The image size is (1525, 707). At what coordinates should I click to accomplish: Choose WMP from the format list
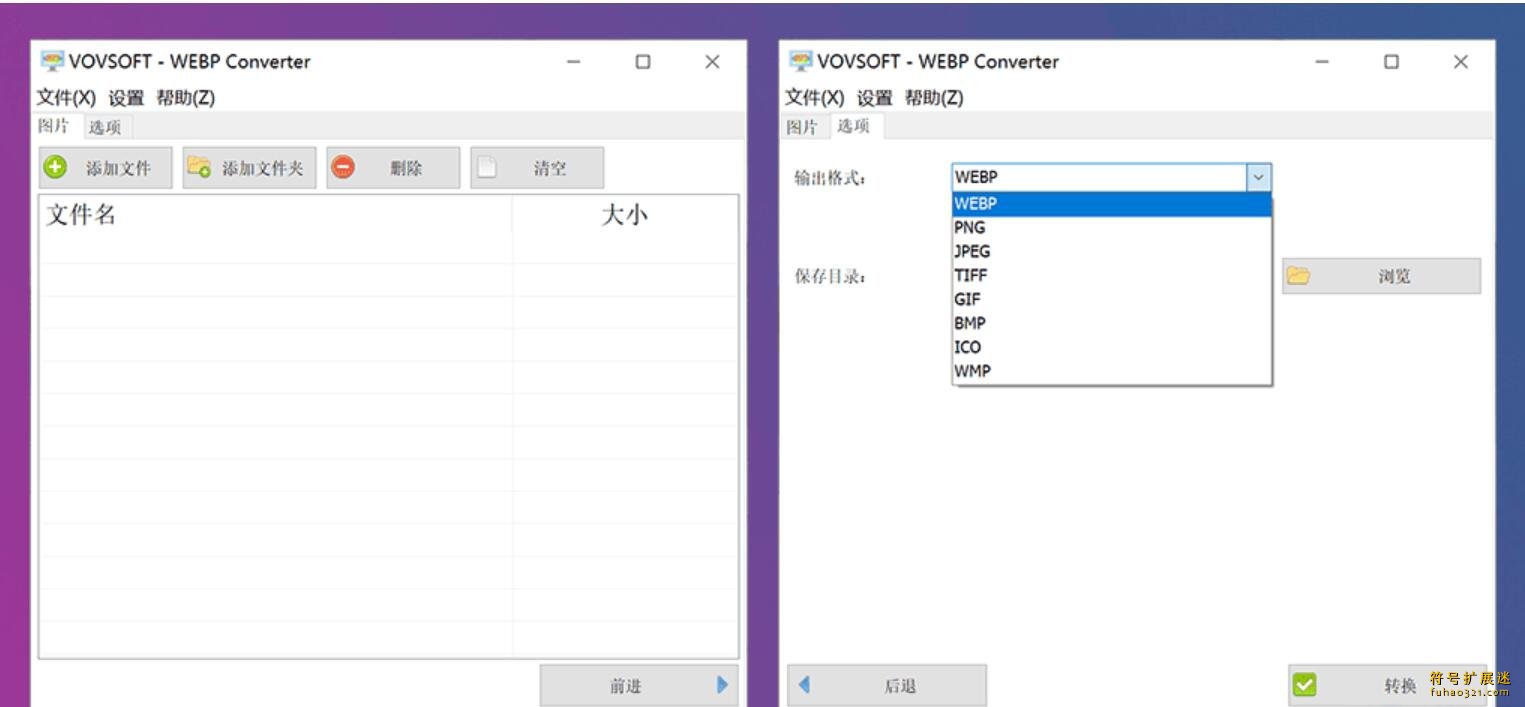click(1111, 371)
